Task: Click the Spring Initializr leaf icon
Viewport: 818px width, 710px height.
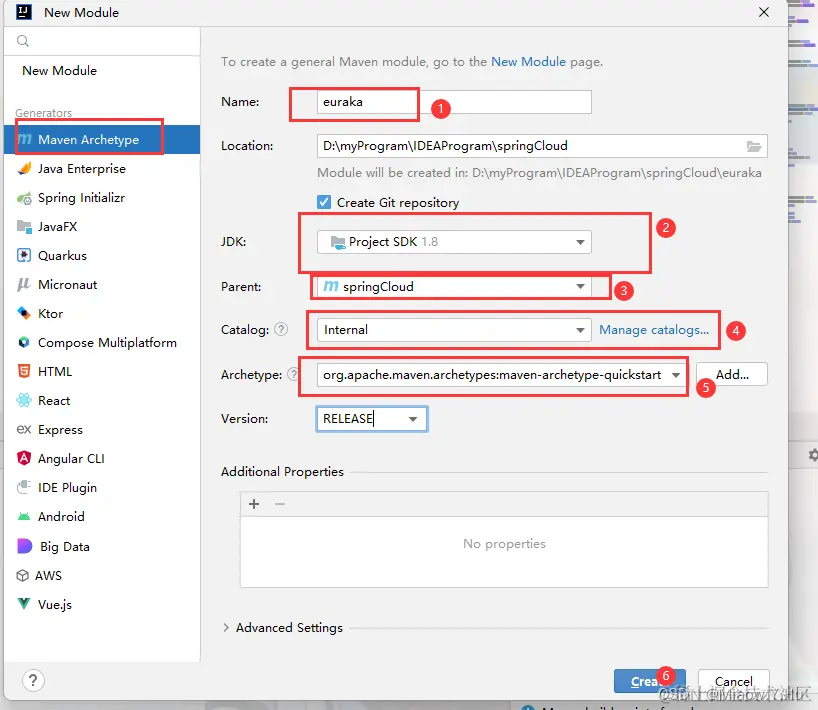Action: pyautogui.click(x=24, y=198)
